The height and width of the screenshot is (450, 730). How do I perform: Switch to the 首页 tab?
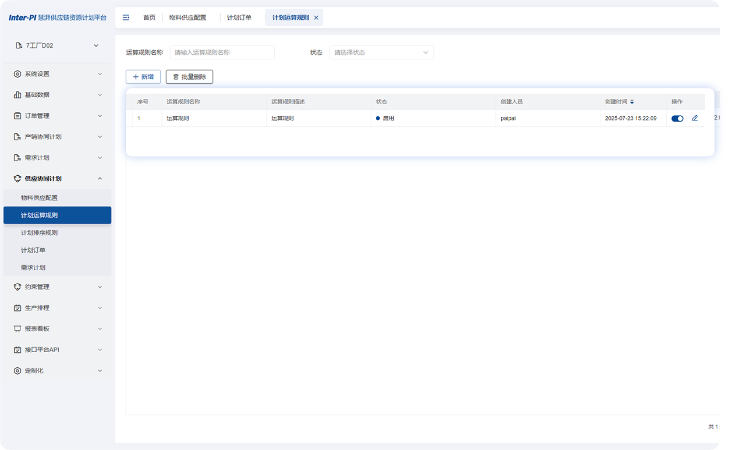point(149,18)
